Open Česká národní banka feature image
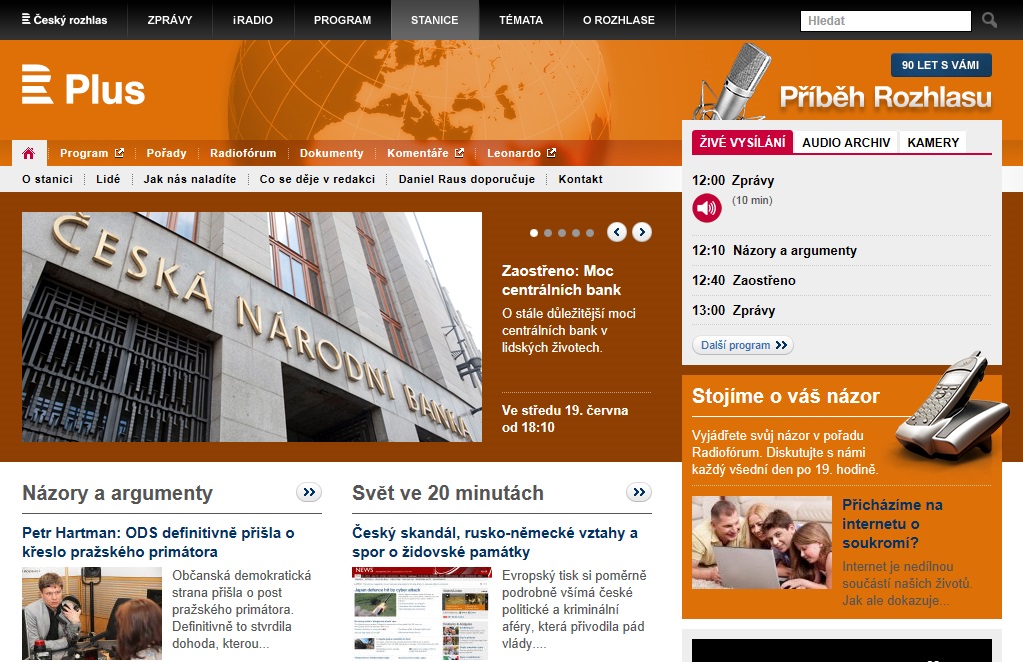The width and height of the screenshot is (1023, 662). point(252,327)
